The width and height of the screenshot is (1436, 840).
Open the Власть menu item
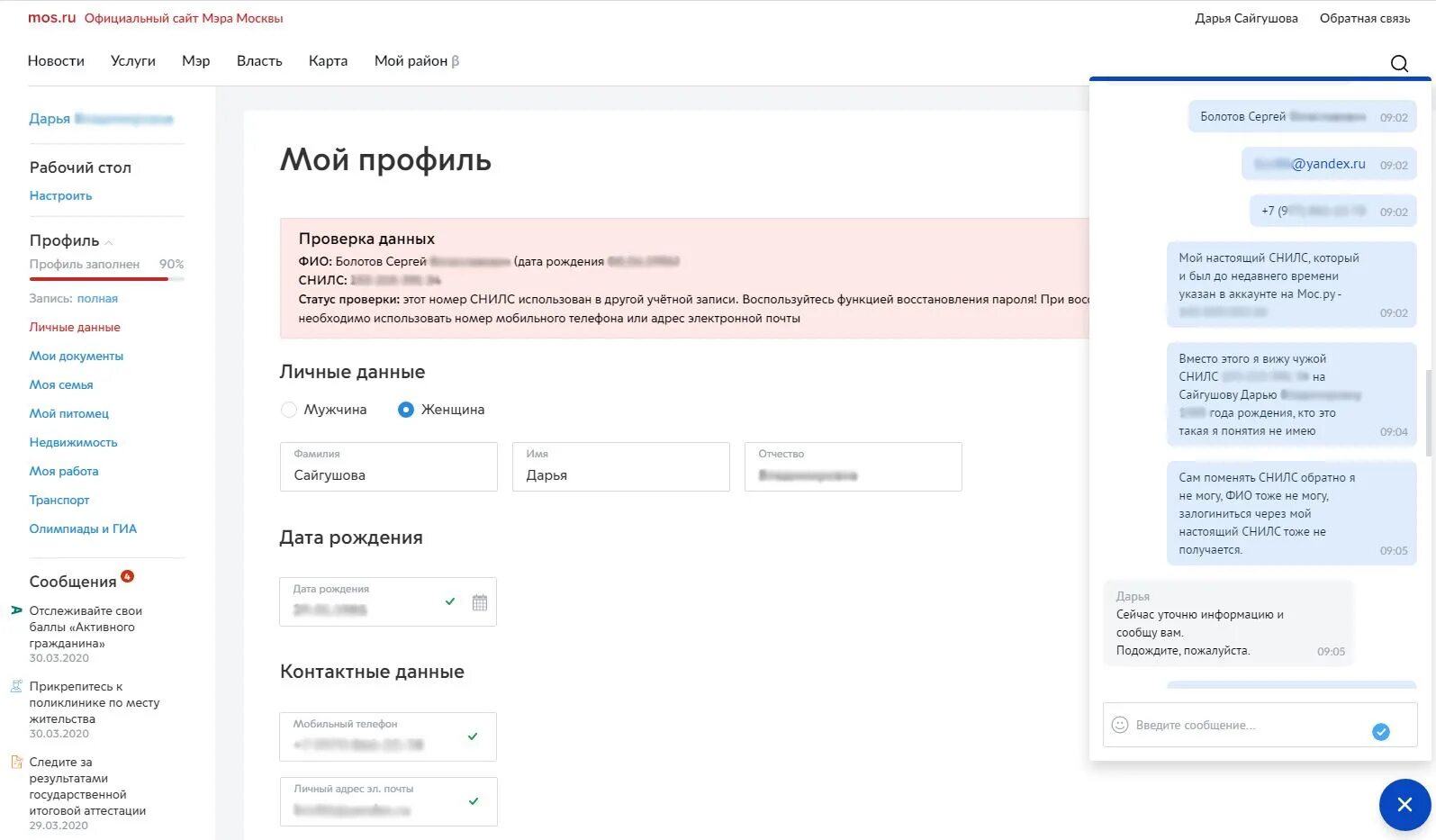point(259,61)
